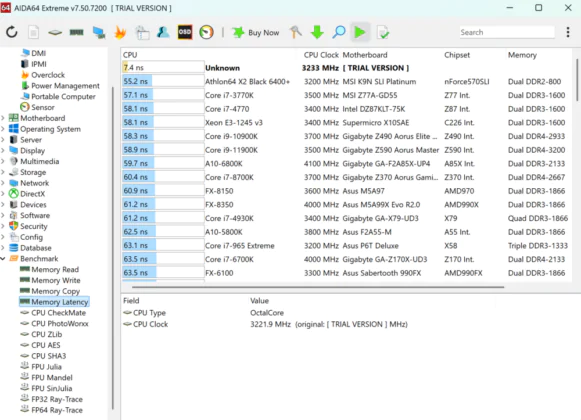Screen dimensions: 581x420
Task: Open the memory module benchmark icon
Action: pos(76,33)
